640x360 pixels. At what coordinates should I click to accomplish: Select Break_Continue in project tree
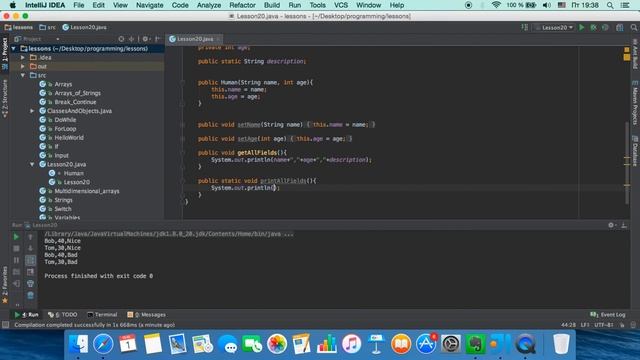(x=76, y=102)
